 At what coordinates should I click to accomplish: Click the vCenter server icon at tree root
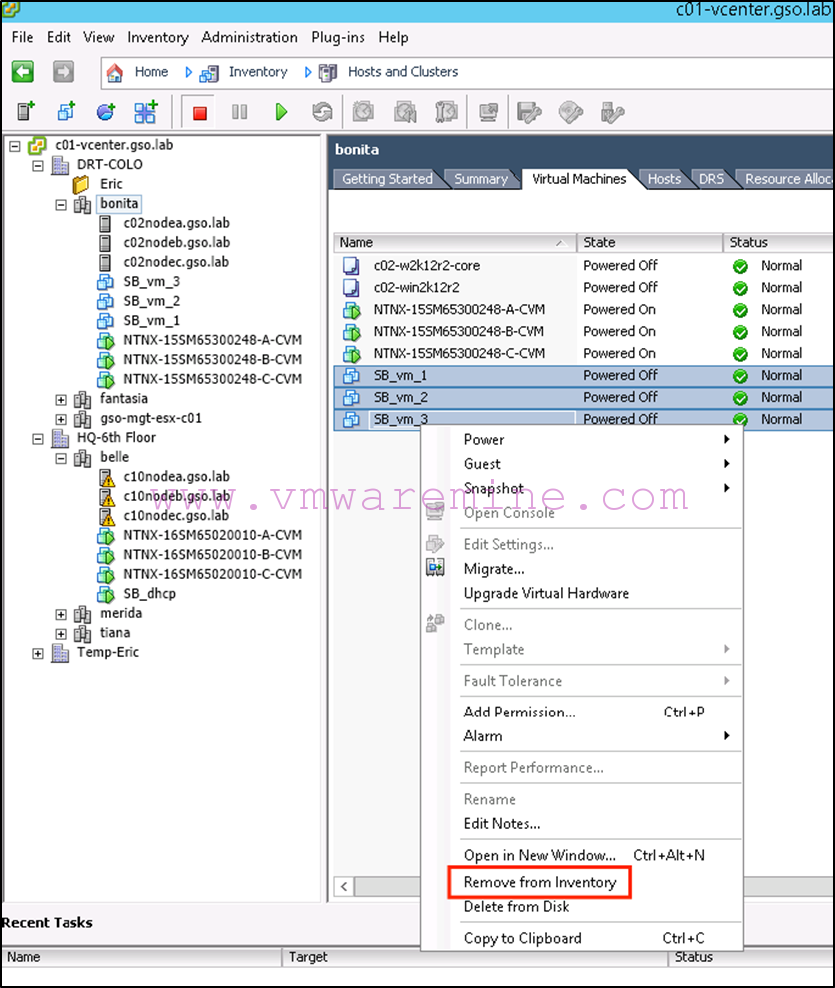click(37, 145)
